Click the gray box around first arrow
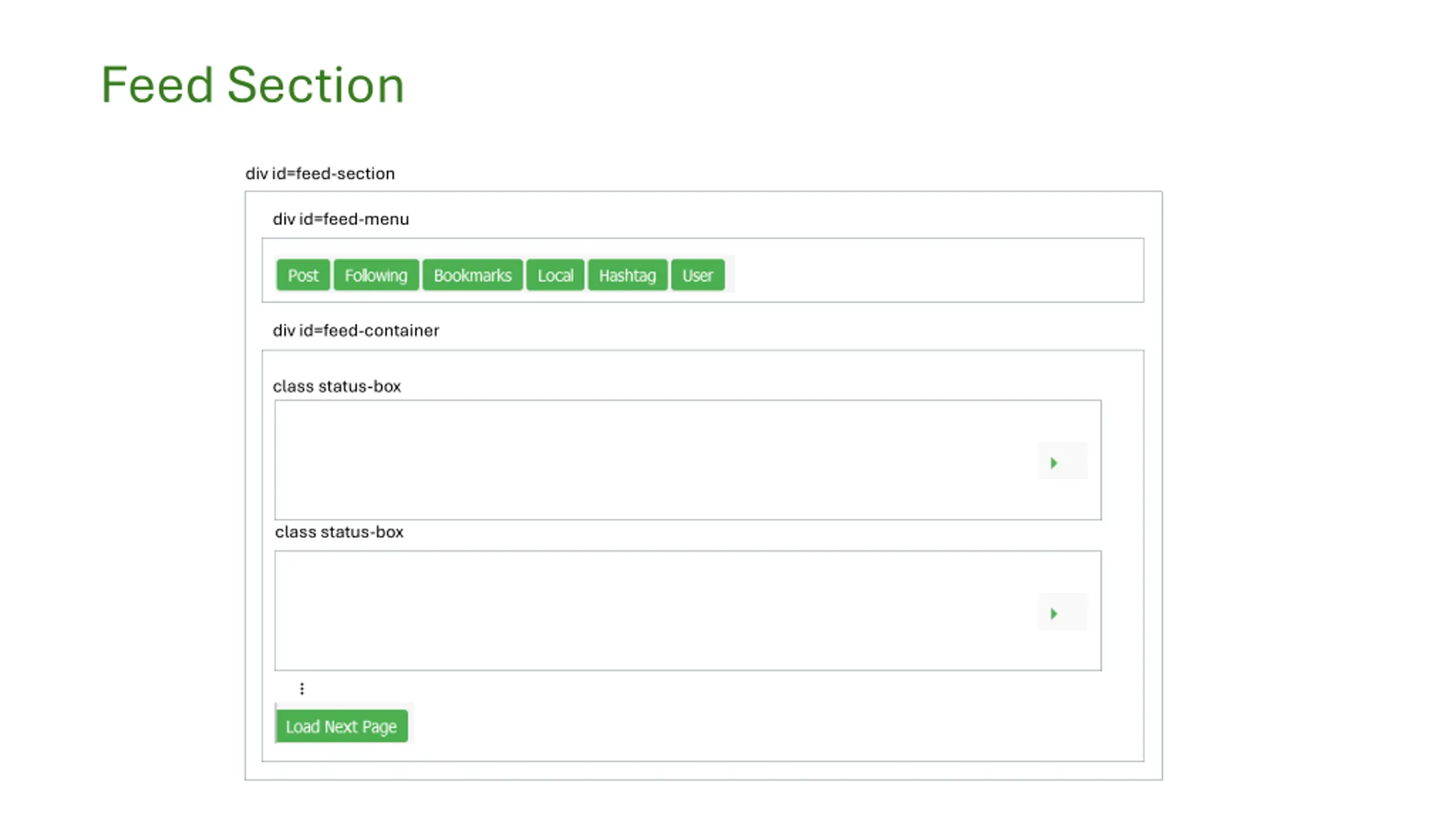Viewport: 1456px width, 819px height. tap(1062, 461)
